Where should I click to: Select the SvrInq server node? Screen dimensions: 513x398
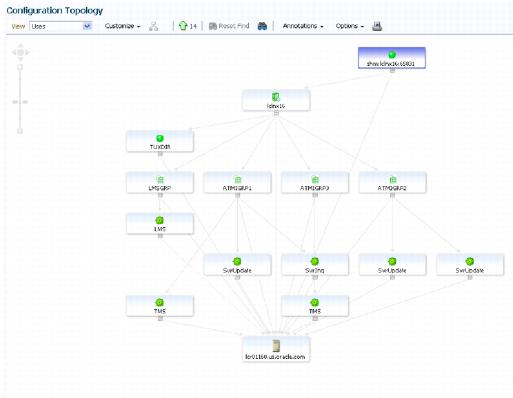(x=315, y=265)
